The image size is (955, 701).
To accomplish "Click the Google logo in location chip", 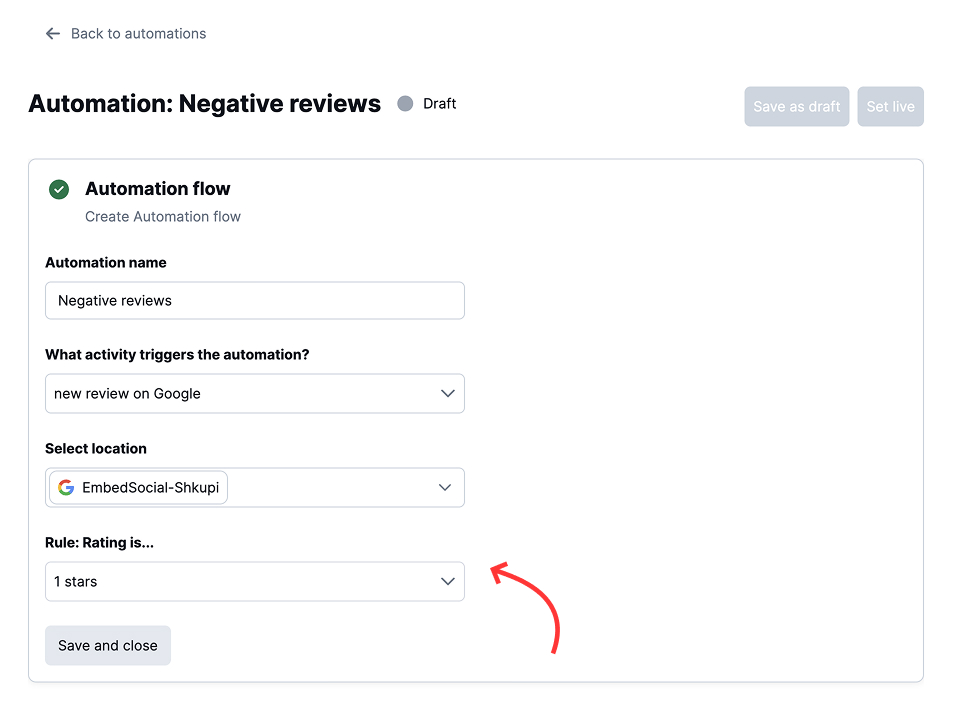I will pyautogui.click(x=66, y=488).
